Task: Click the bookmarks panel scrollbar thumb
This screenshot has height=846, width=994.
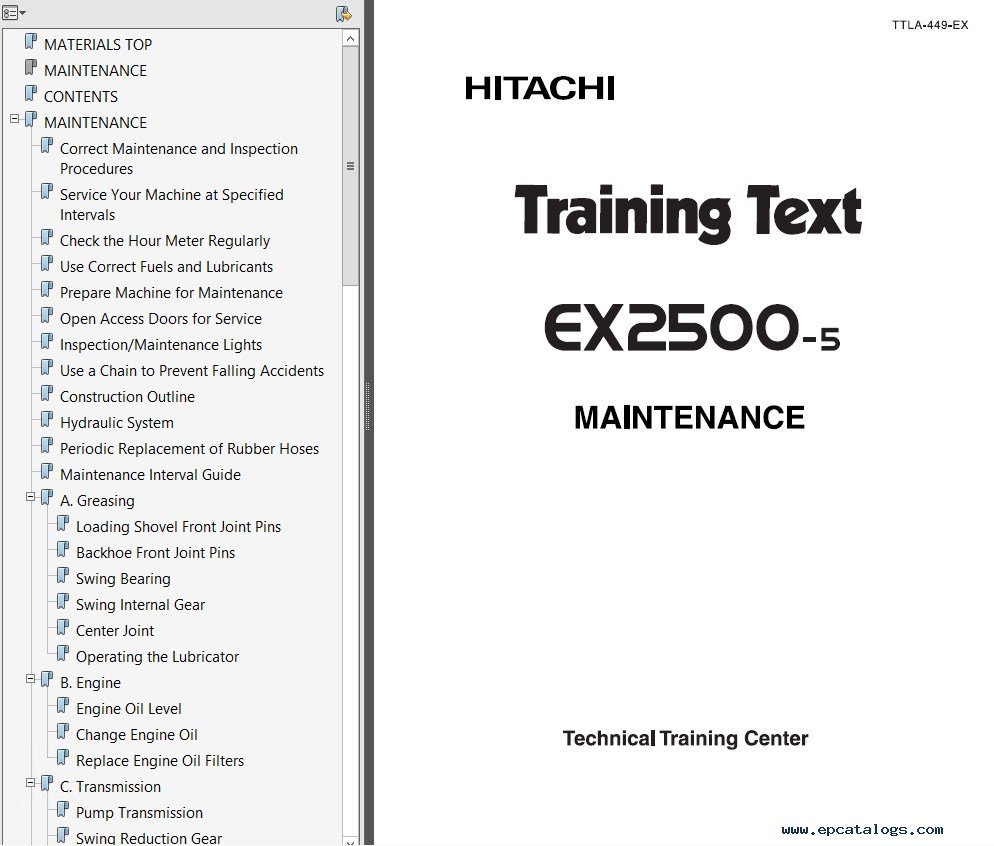Action: point(351,166)
